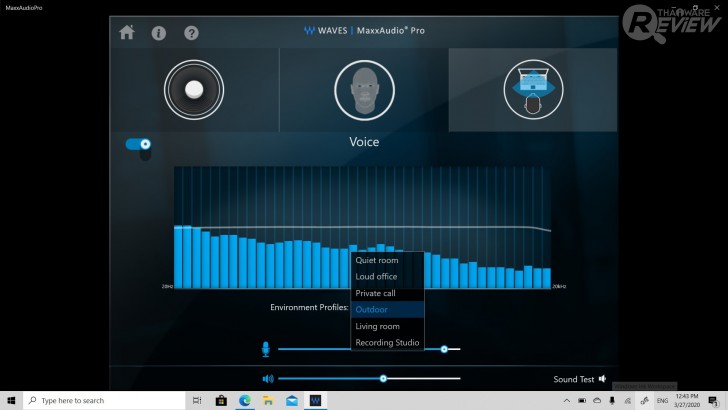Open Task View on taskbar
Image resolution: width=728 pixels, height=410 pixels.
[x=197, y=400]
